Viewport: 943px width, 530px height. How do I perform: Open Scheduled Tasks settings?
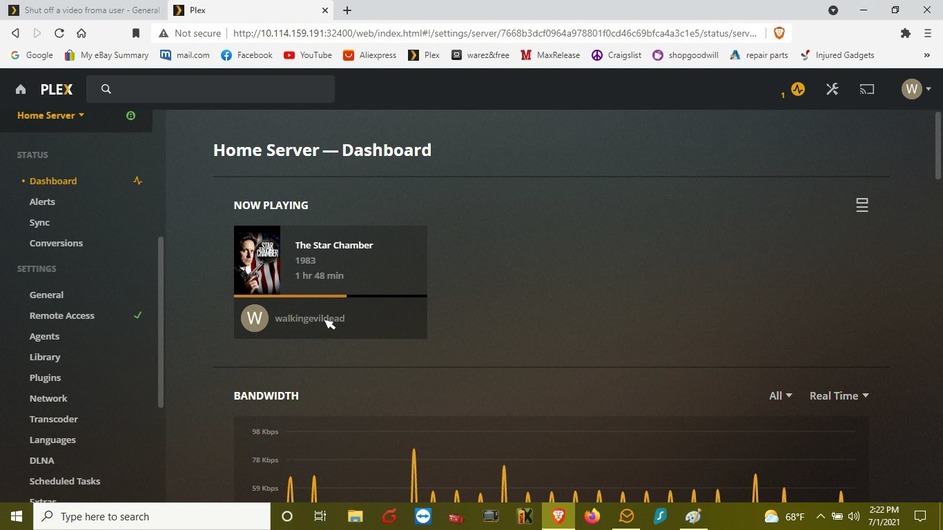click(65, 481)
